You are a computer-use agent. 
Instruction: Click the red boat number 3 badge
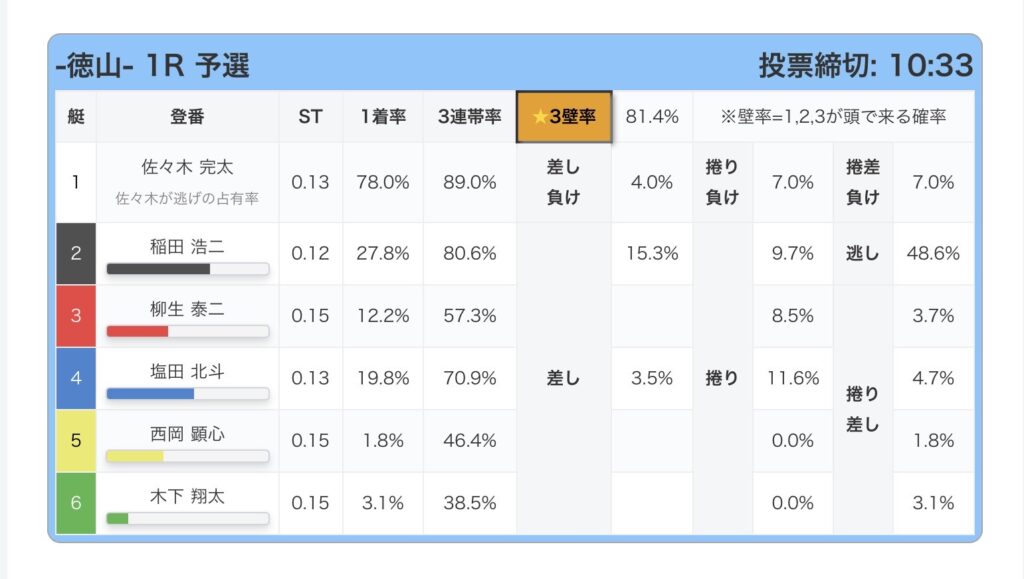76,315
